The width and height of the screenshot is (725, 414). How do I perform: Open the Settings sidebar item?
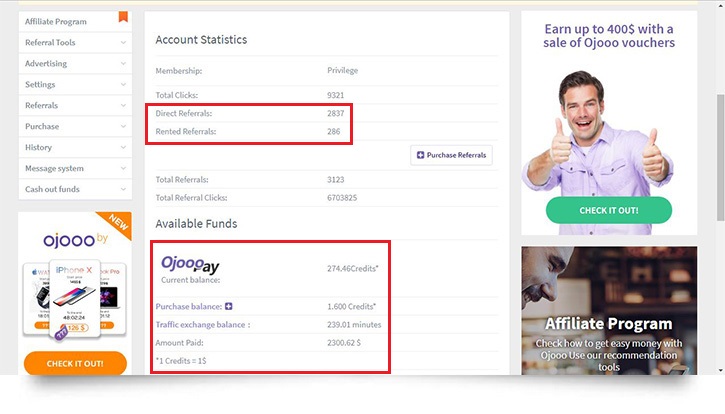75,85
